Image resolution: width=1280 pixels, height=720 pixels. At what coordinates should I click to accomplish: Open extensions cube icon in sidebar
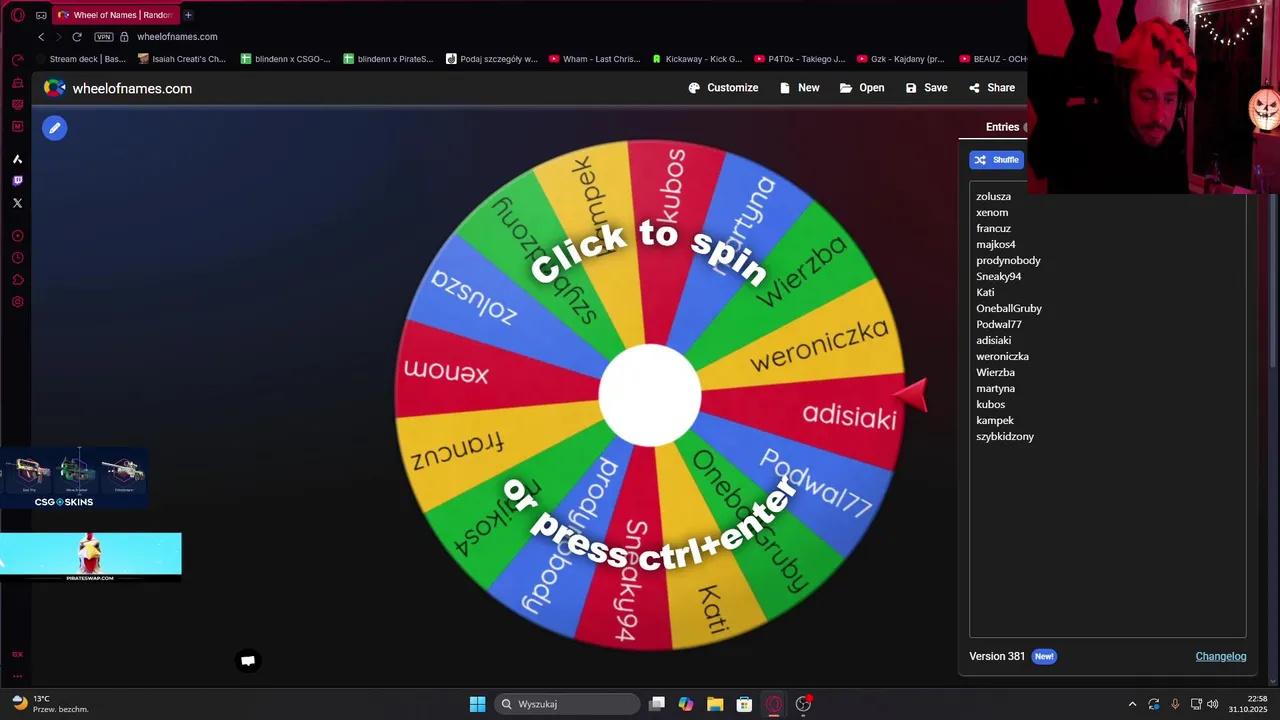tap(17, 280)
